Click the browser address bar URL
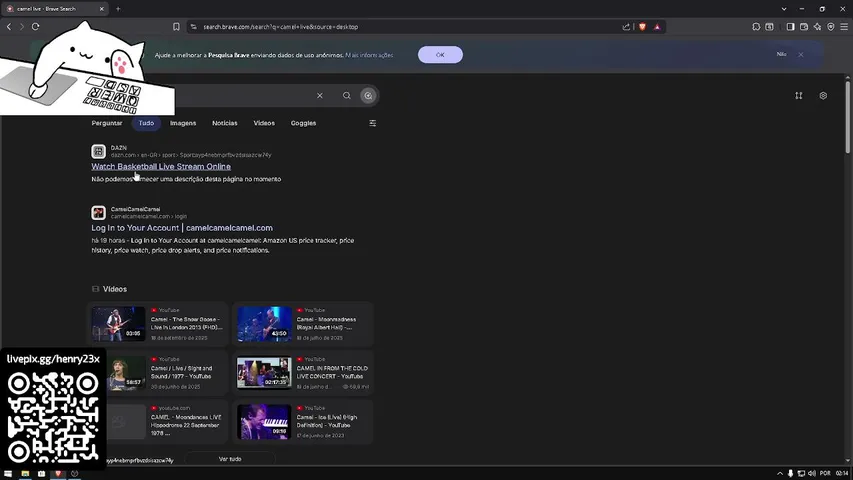The width and height of the screenshot is (853, 480). point(281,27)
